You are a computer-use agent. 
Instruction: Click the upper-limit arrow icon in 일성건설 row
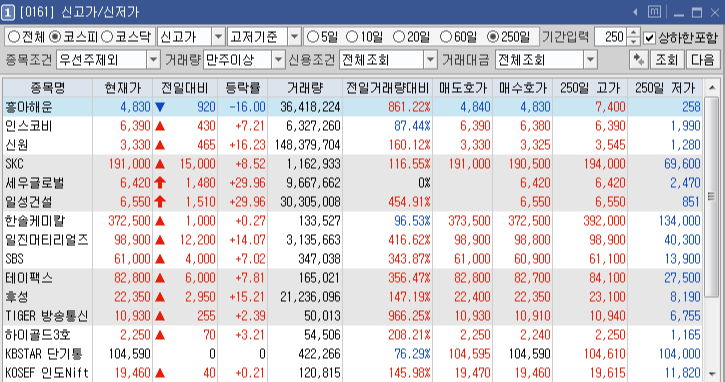tap(160, 202)
